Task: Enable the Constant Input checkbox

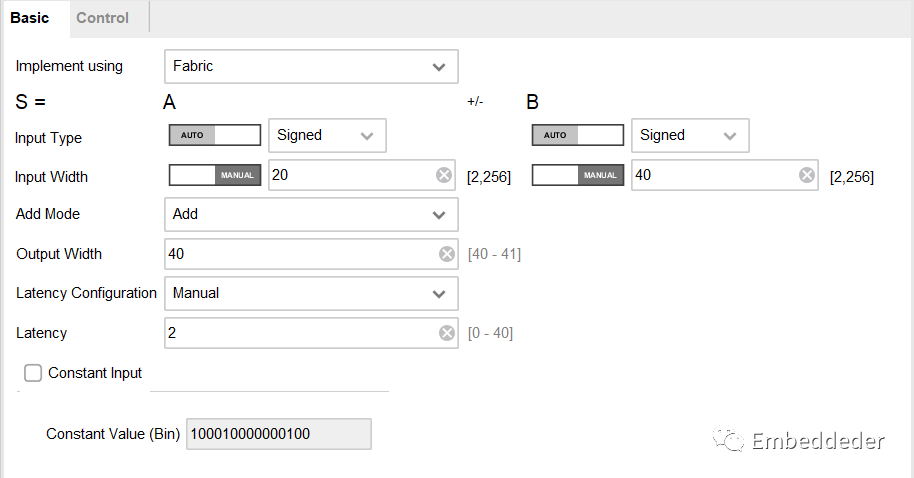Action: [x=34, y=373]
